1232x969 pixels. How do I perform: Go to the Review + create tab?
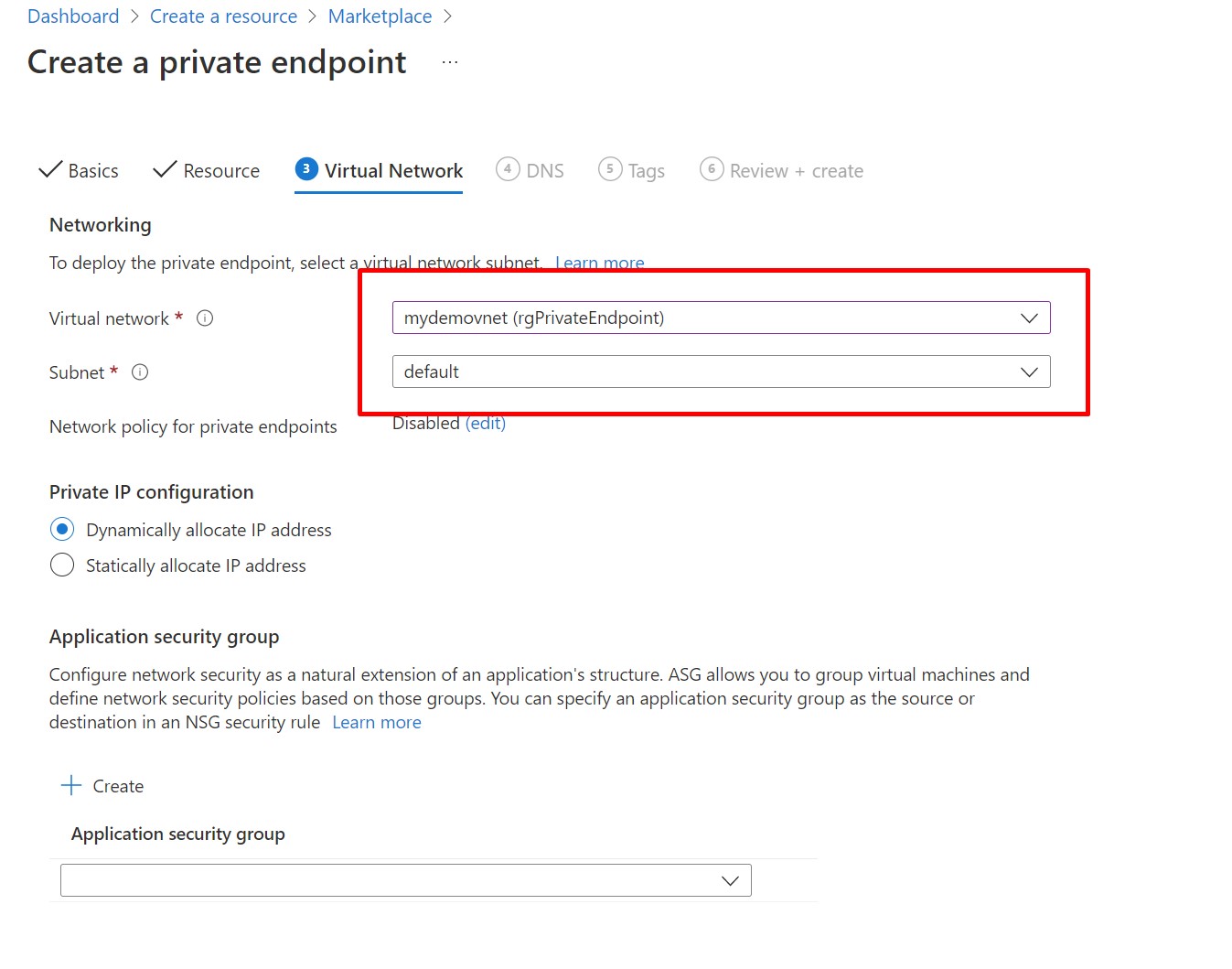click(x=796, y=171)
